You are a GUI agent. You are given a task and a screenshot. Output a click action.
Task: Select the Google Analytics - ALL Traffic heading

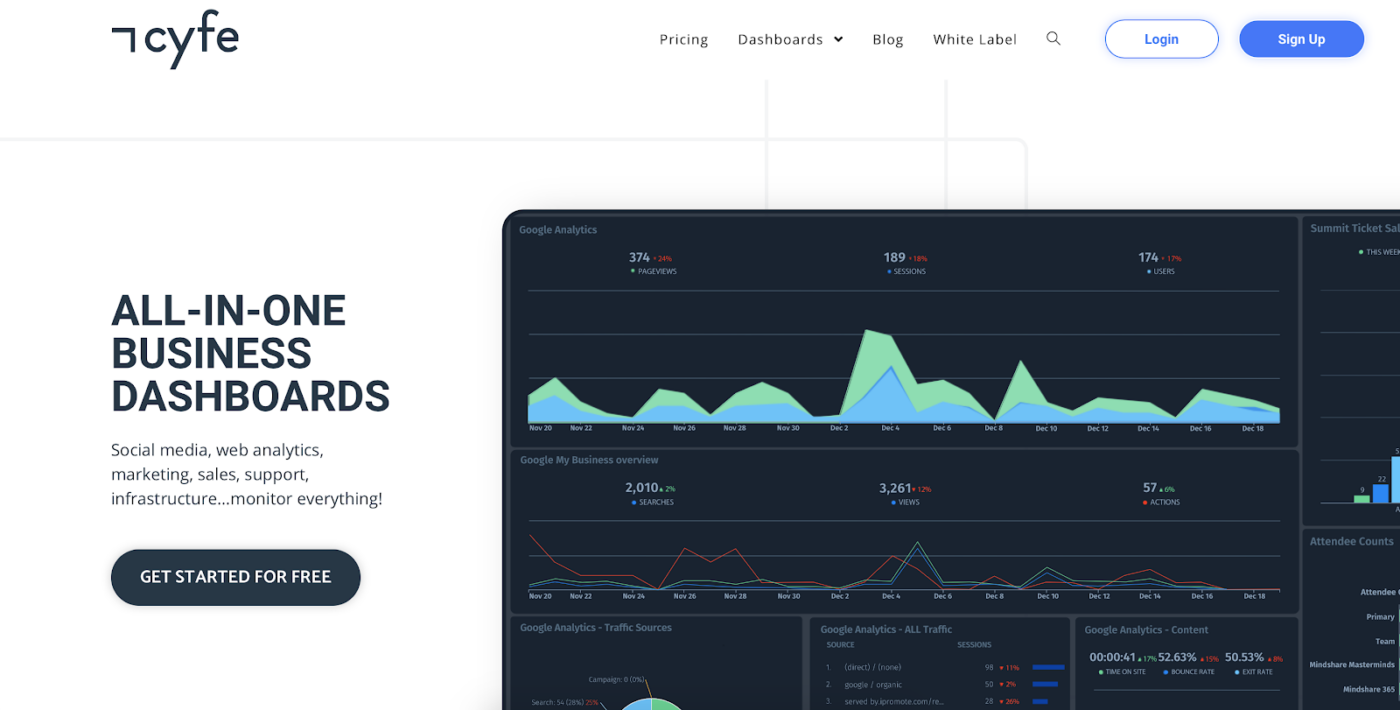(x=886, y=630)
